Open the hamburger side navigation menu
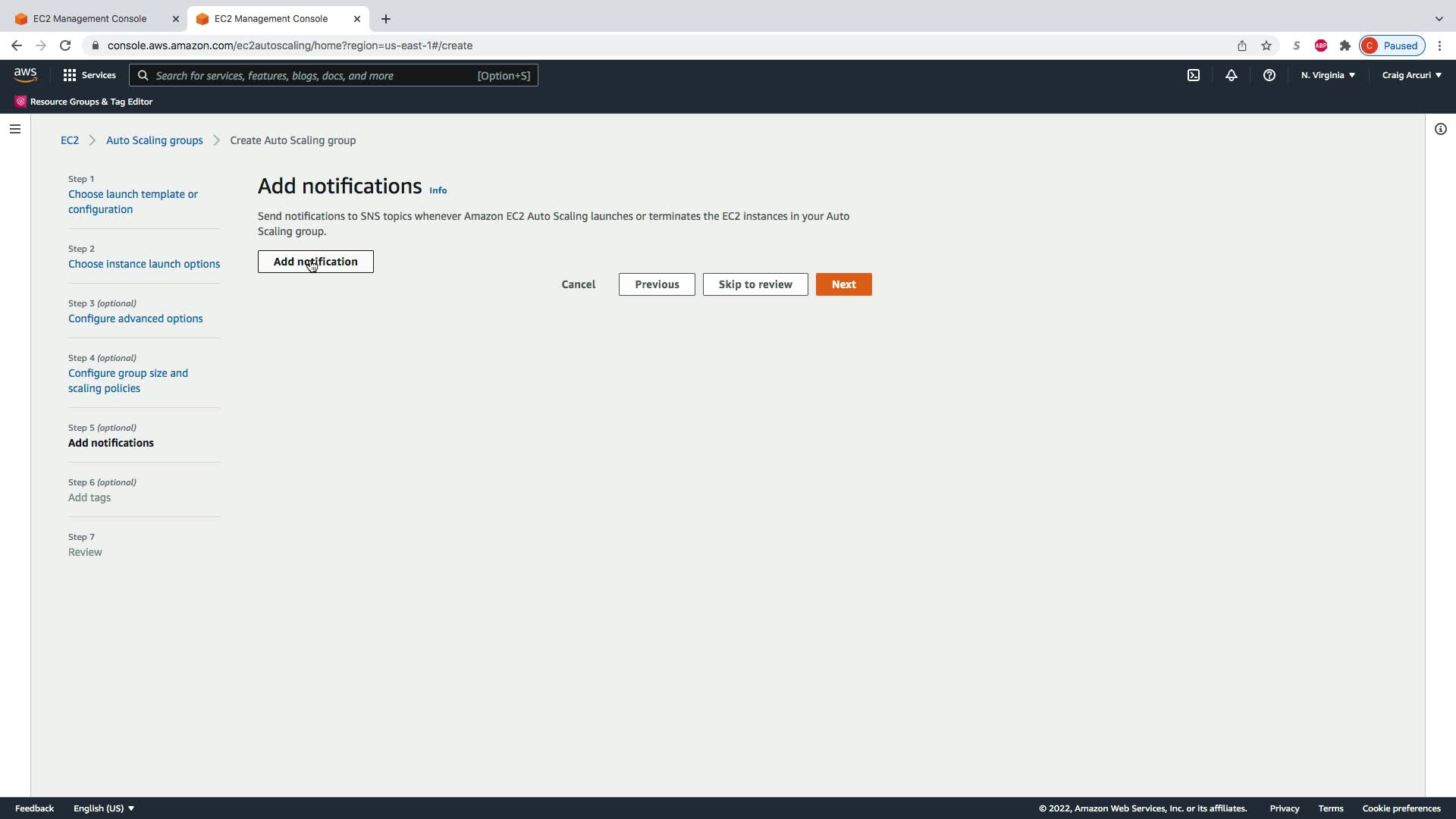The height and width of the screenshot is (819, 1456). click(x=14, y=129)
